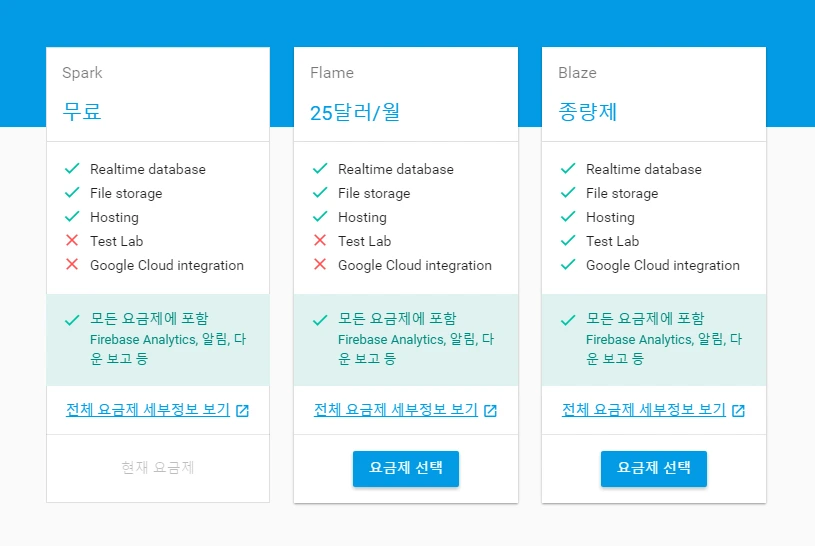Click the Flame 25달러/월 price heading
The image size is (815, 546).
click(355, 112)
